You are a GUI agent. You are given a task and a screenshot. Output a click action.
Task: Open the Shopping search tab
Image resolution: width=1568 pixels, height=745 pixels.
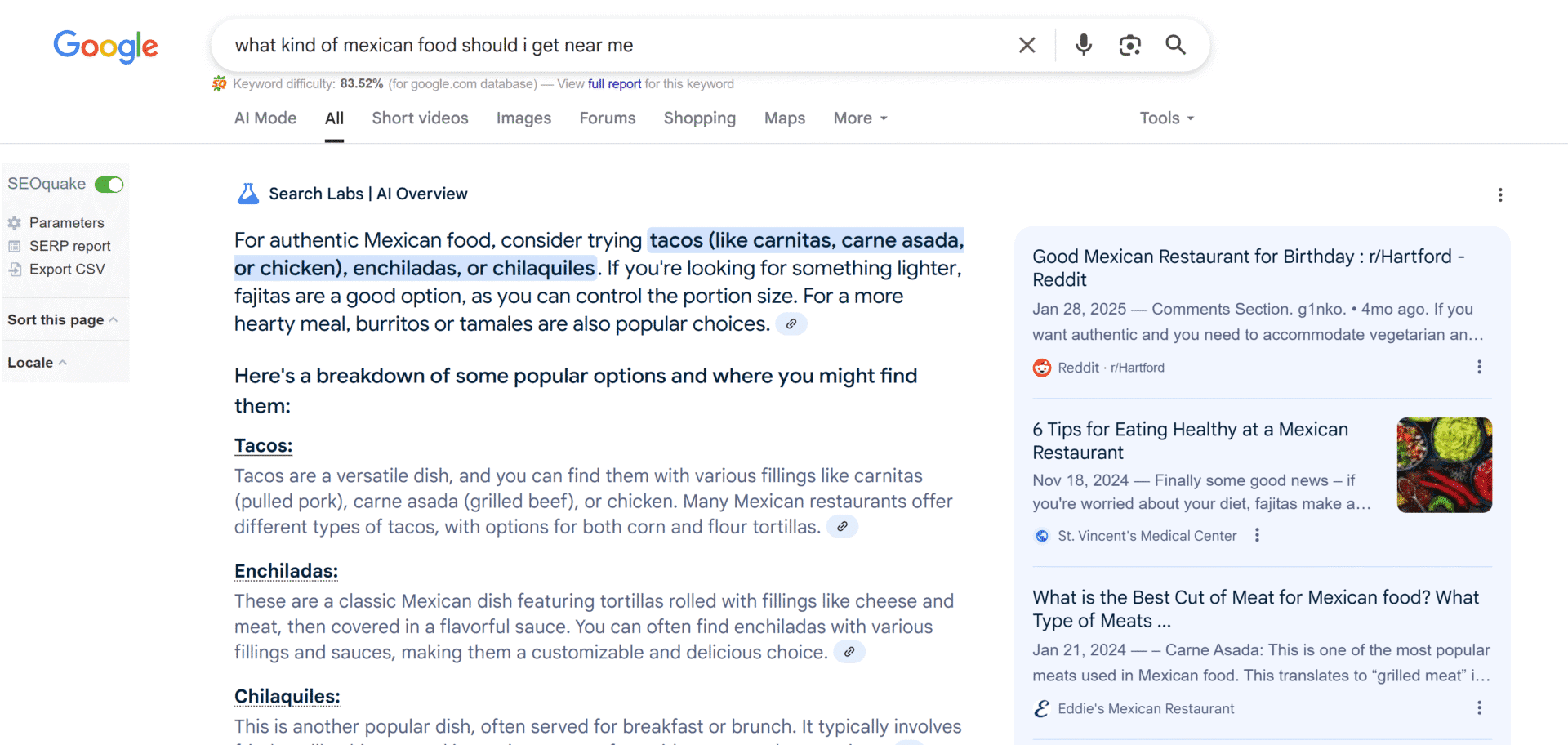(700, 118)
